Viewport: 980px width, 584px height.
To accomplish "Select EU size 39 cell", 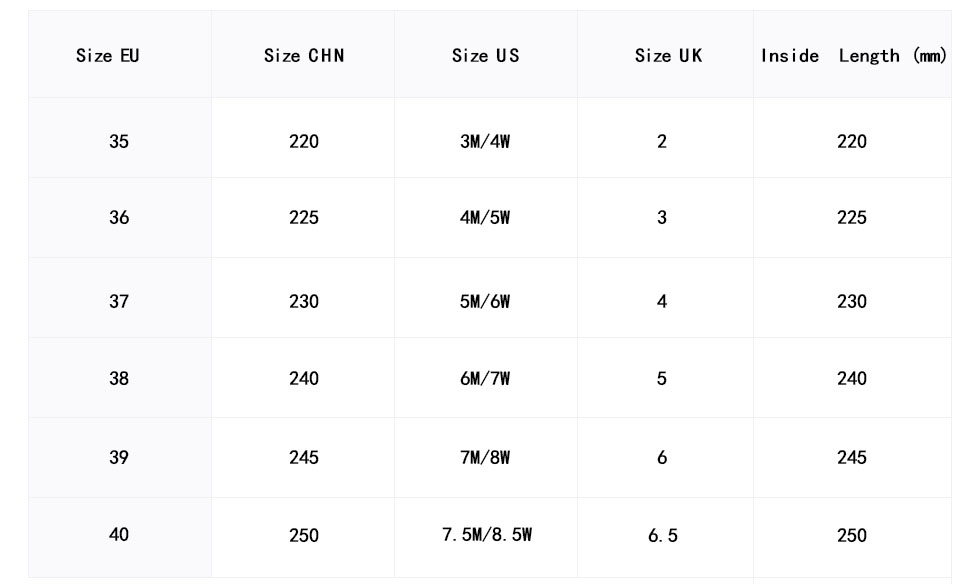I will click(119, 457).
